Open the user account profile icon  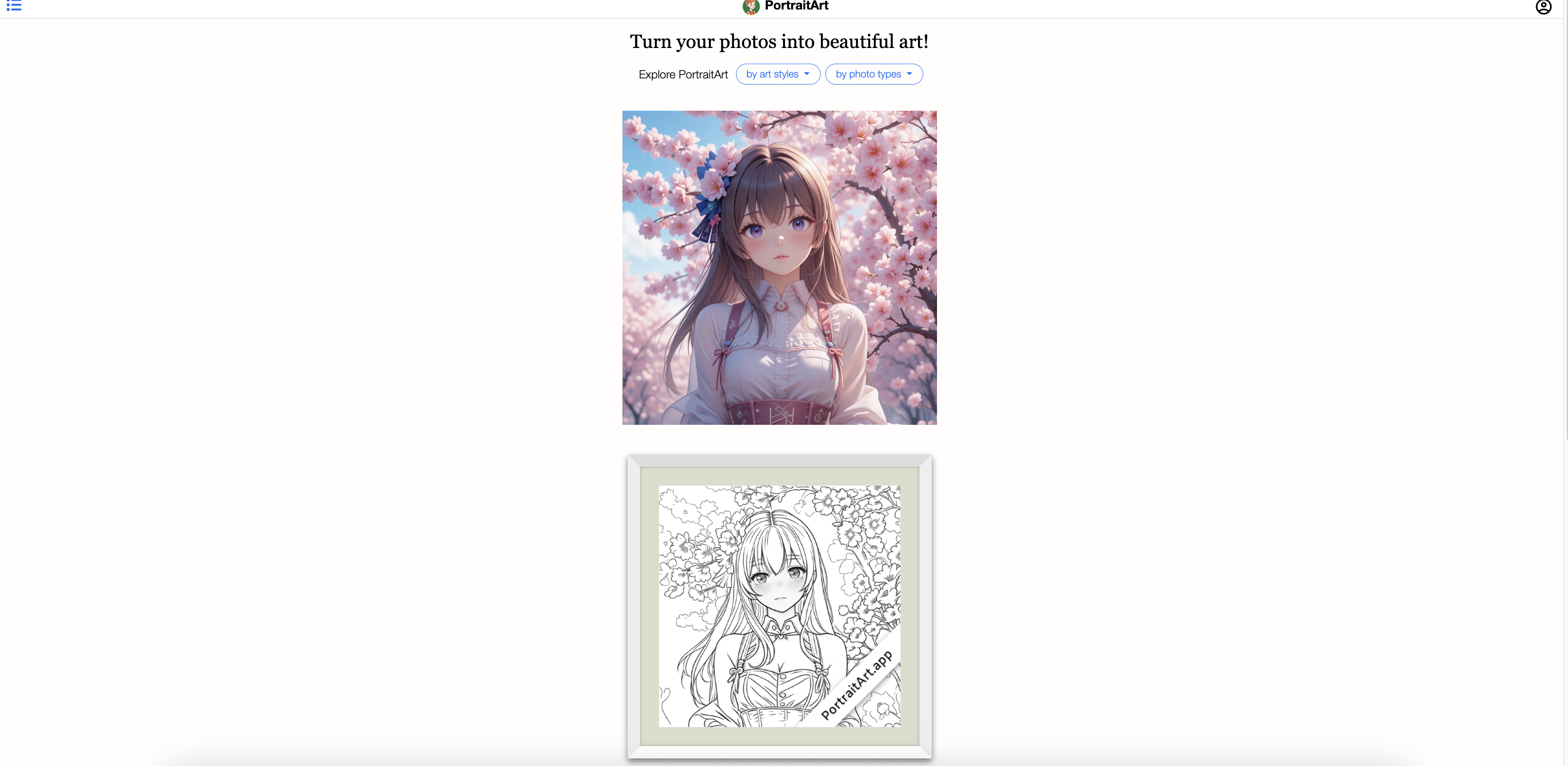pyautogui.click(x=1543, y=7)
